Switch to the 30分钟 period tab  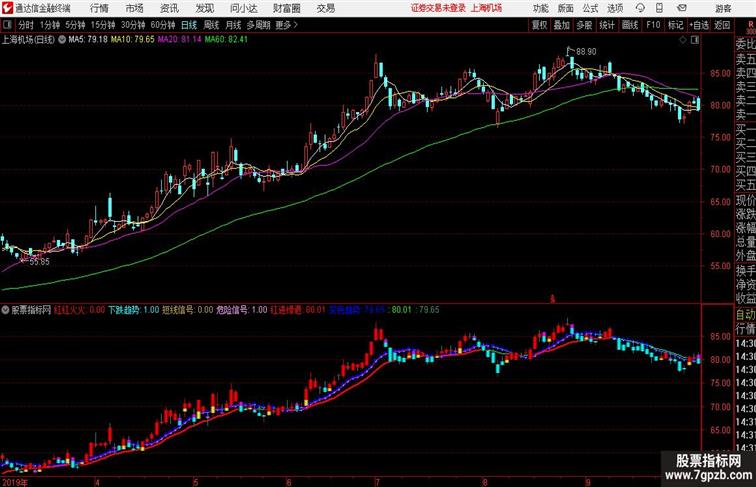(x=133, y=25)
